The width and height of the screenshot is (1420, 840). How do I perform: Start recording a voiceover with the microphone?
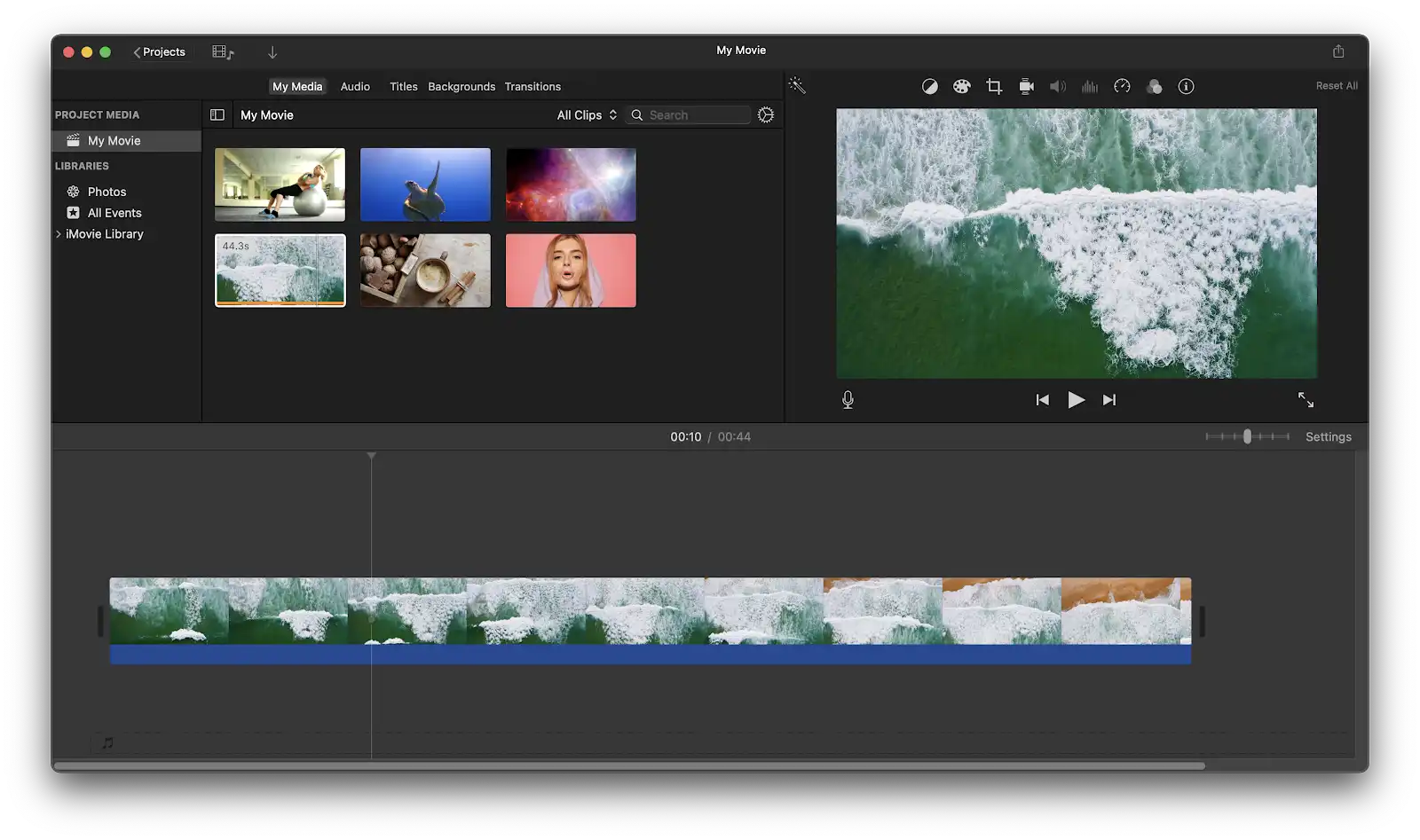coord(848,399)
